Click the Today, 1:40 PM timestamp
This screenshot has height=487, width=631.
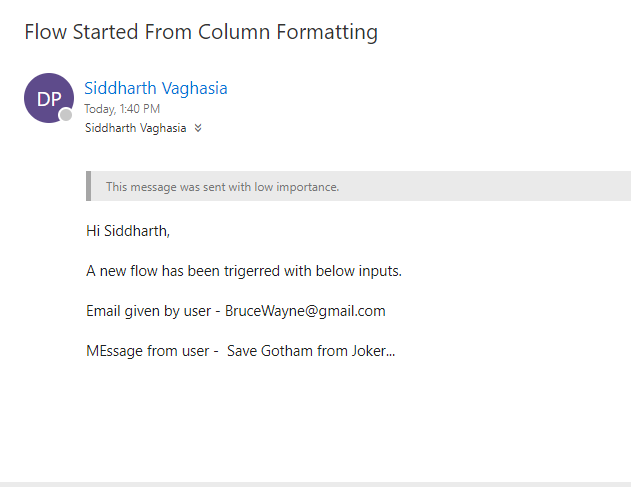tap(122, 109)
